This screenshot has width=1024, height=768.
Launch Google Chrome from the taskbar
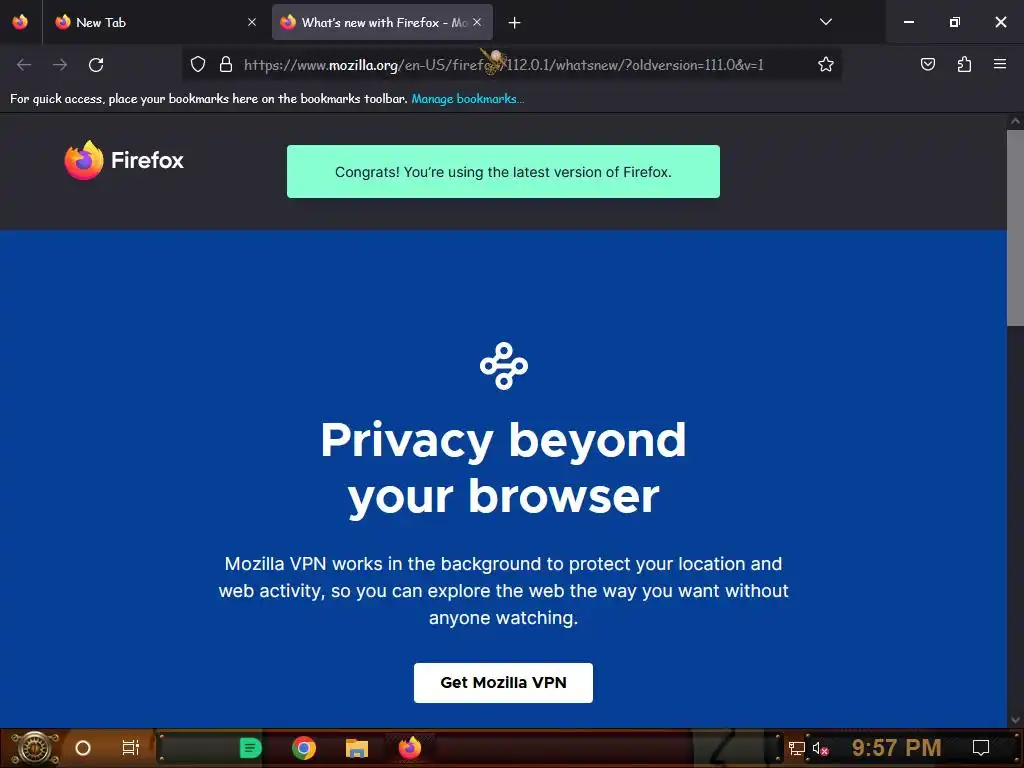304,748
